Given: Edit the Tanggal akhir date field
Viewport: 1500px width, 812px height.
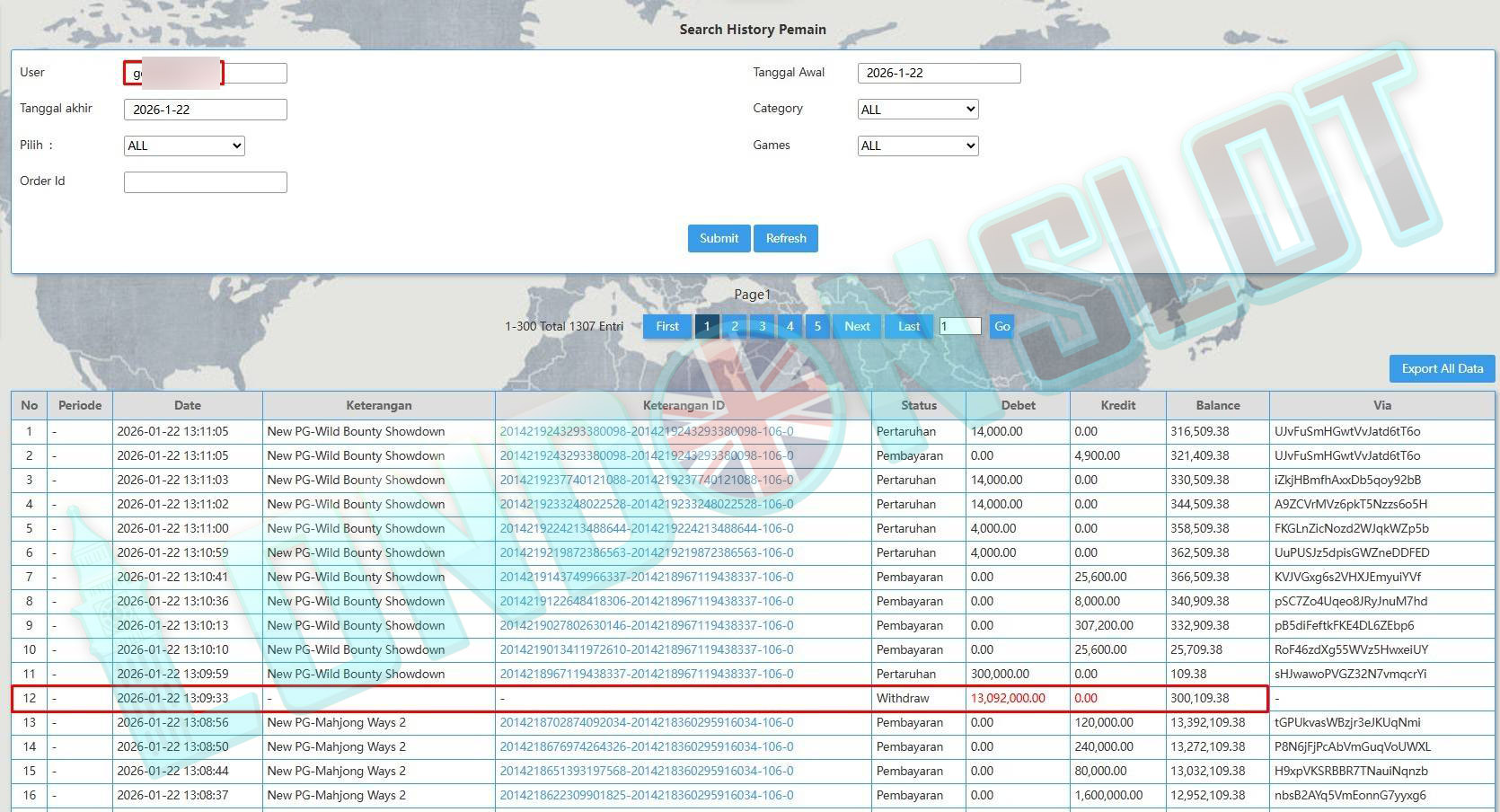Looking at the screenshot, I should [x=205, y=110].
